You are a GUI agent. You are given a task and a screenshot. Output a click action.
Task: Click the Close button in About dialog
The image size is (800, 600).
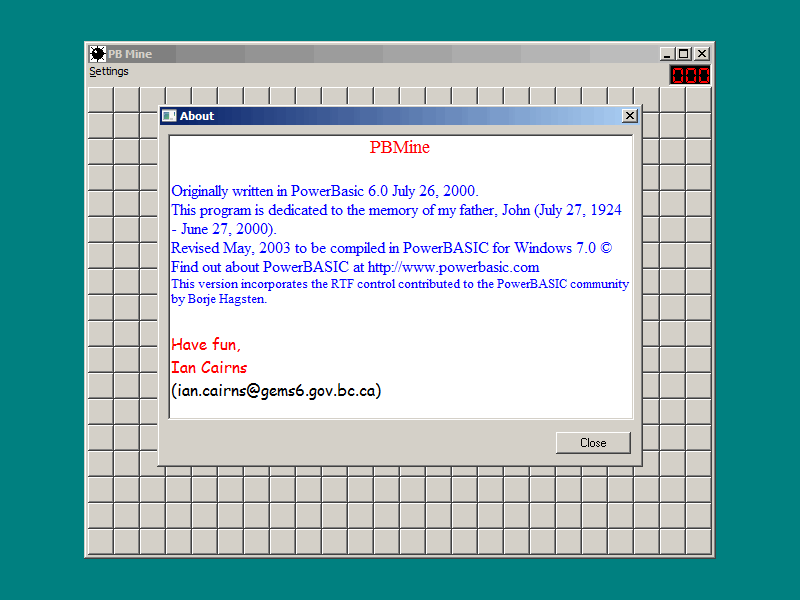[x=593, y=443]
